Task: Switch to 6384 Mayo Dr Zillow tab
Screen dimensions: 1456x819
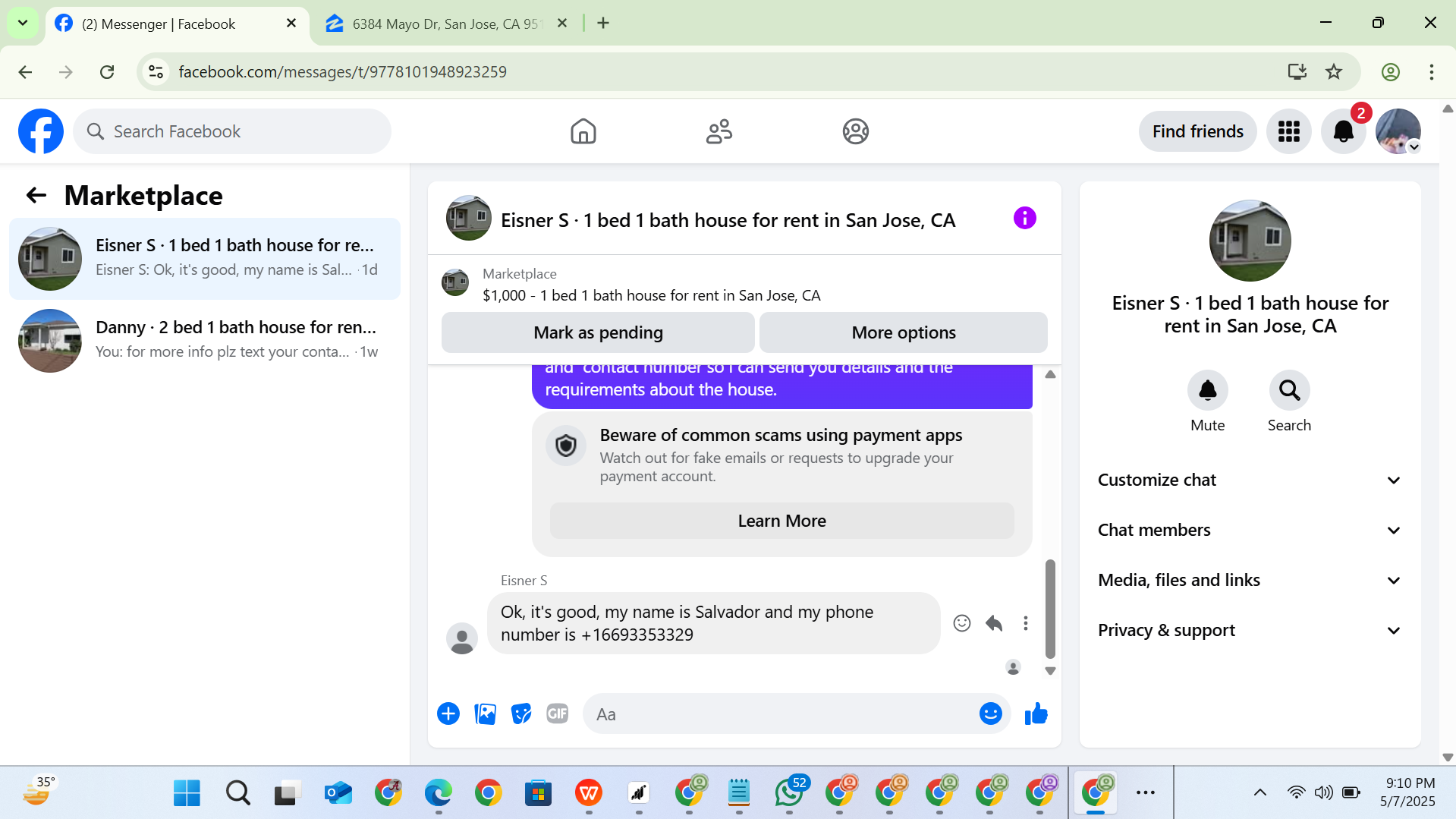Action: click(447, 24)
